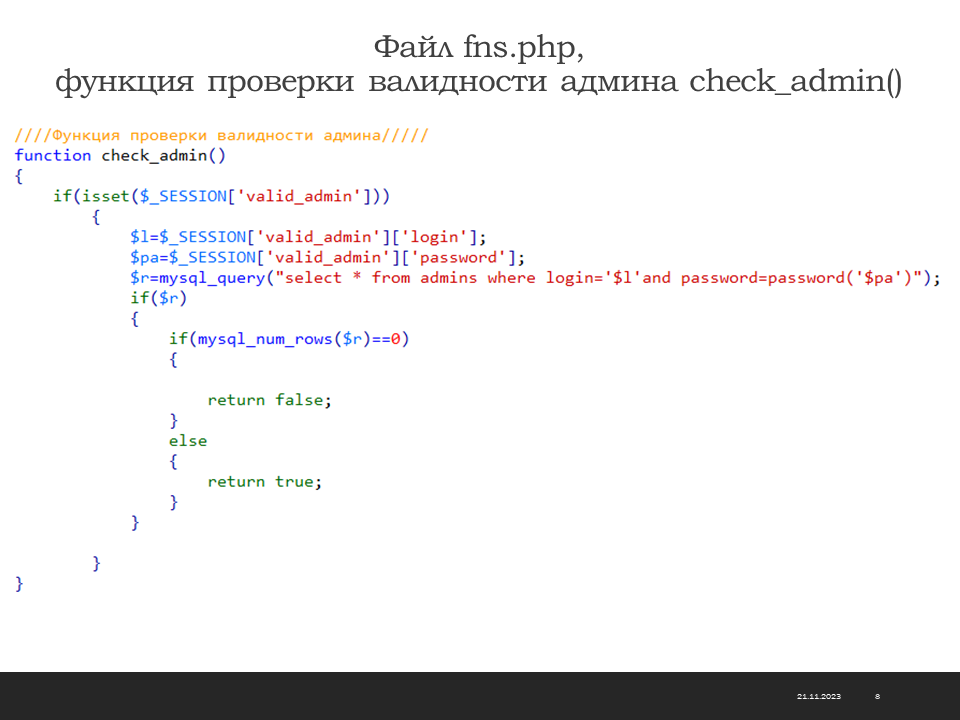Click the isset($_SESSION['valid_admin']) condition line
The height and width of the screenshot is (720, 960).
point(221,196)
